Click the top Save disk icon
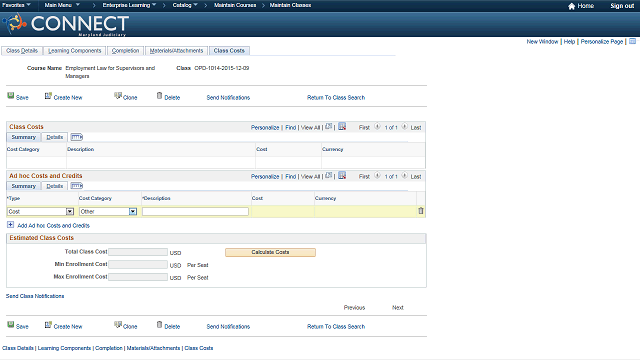This screenshot has width=640, height=360. click(x=11, y=96)
